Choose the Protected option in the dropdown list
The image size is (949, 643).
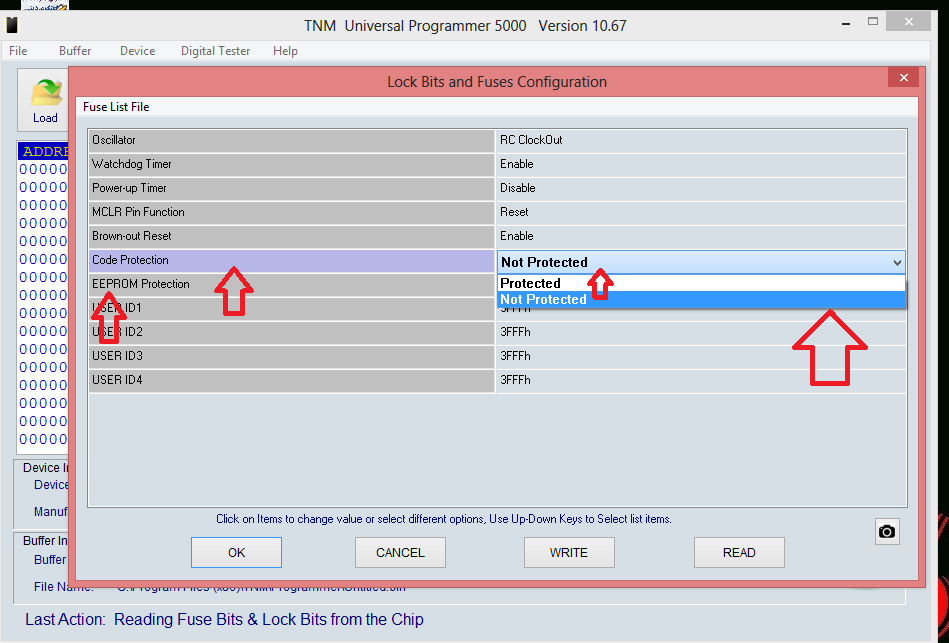click(x=701, y=283)
